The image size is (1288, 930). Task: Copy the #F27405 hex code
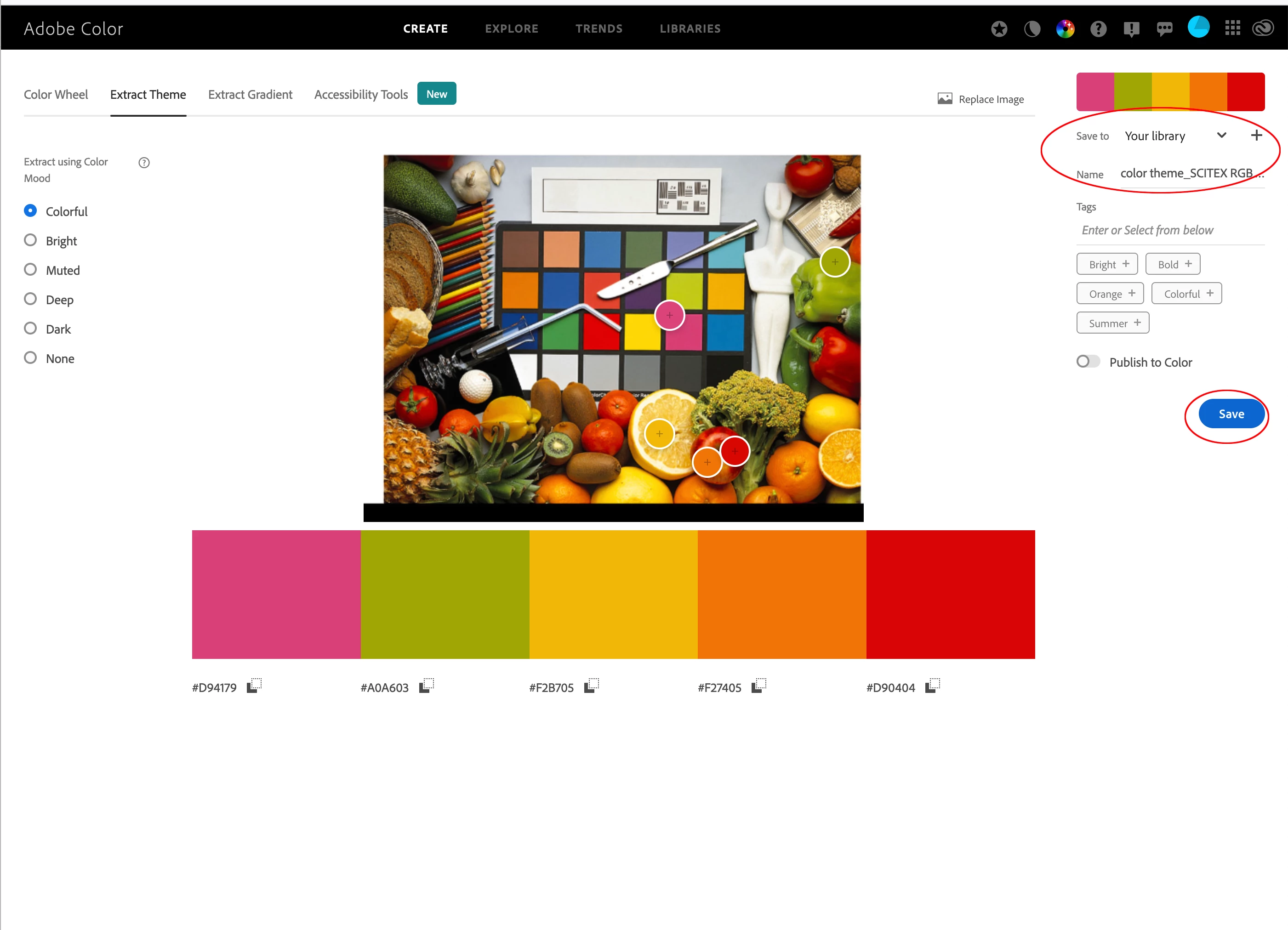tap(759, 686)
